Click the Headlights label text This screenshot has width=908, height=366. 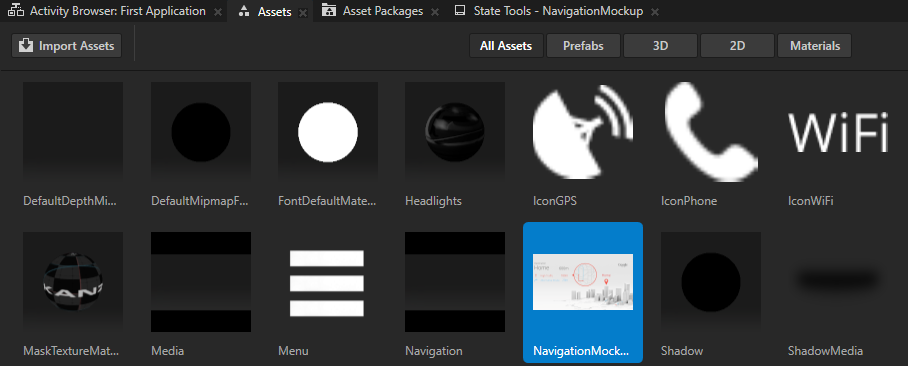point(433,201)
